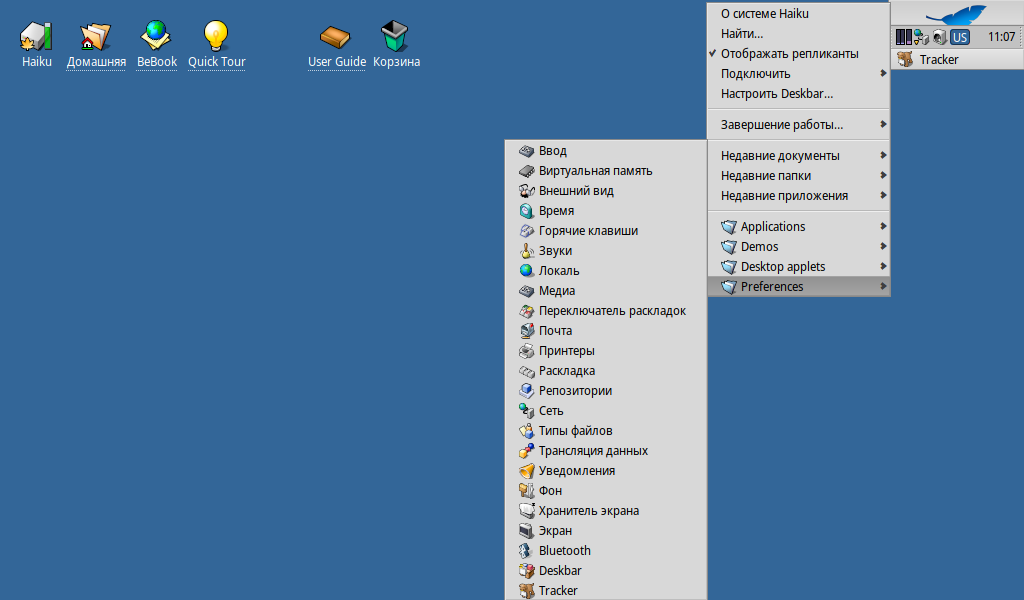Open the User Guide book icon
Screen dimensions: 1024x600
[336, 37]
